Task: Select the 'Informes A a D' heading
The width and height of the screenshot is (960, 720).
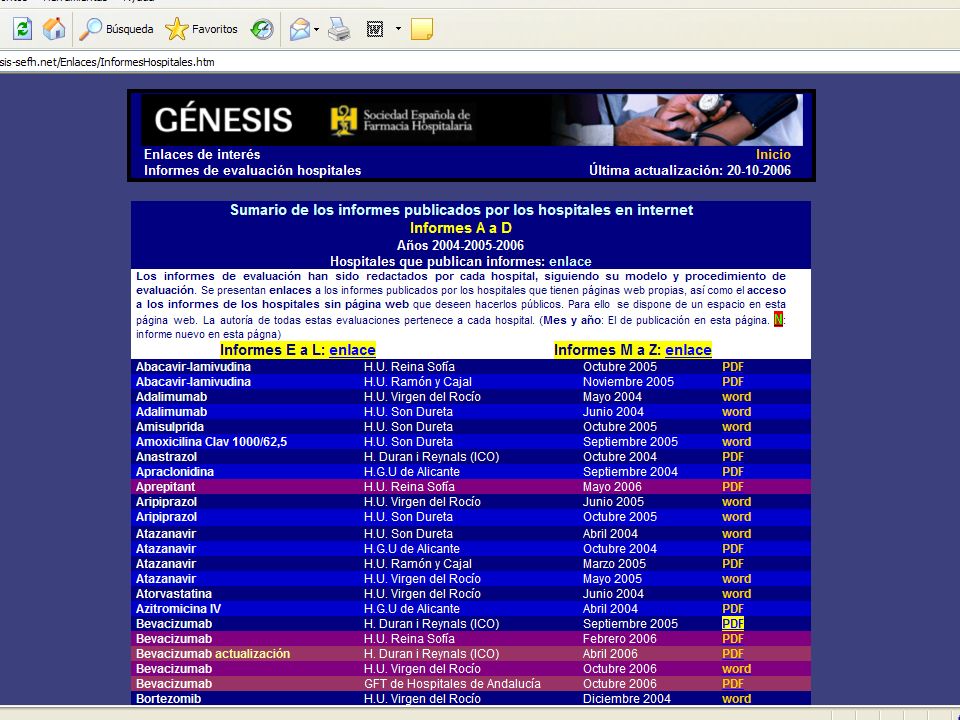Action: 460,228
